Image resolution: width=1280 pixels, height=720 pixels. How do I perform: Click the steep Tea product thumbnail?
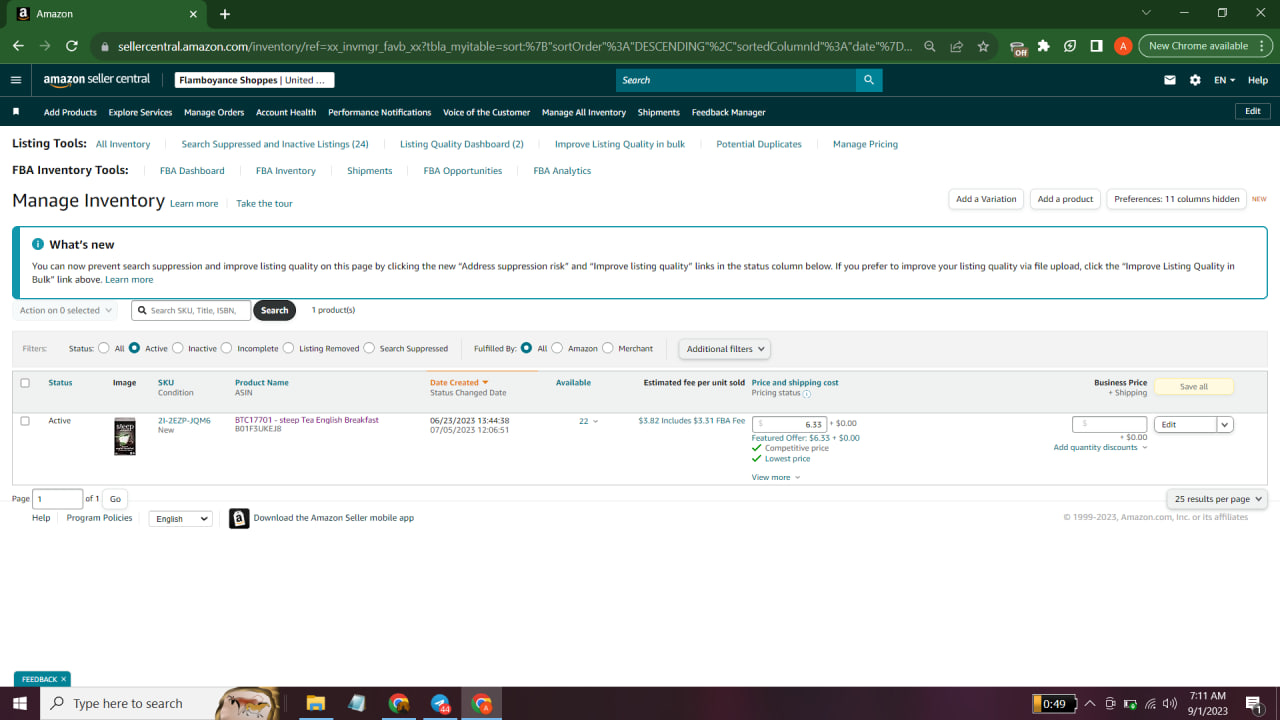coord(124,437)
